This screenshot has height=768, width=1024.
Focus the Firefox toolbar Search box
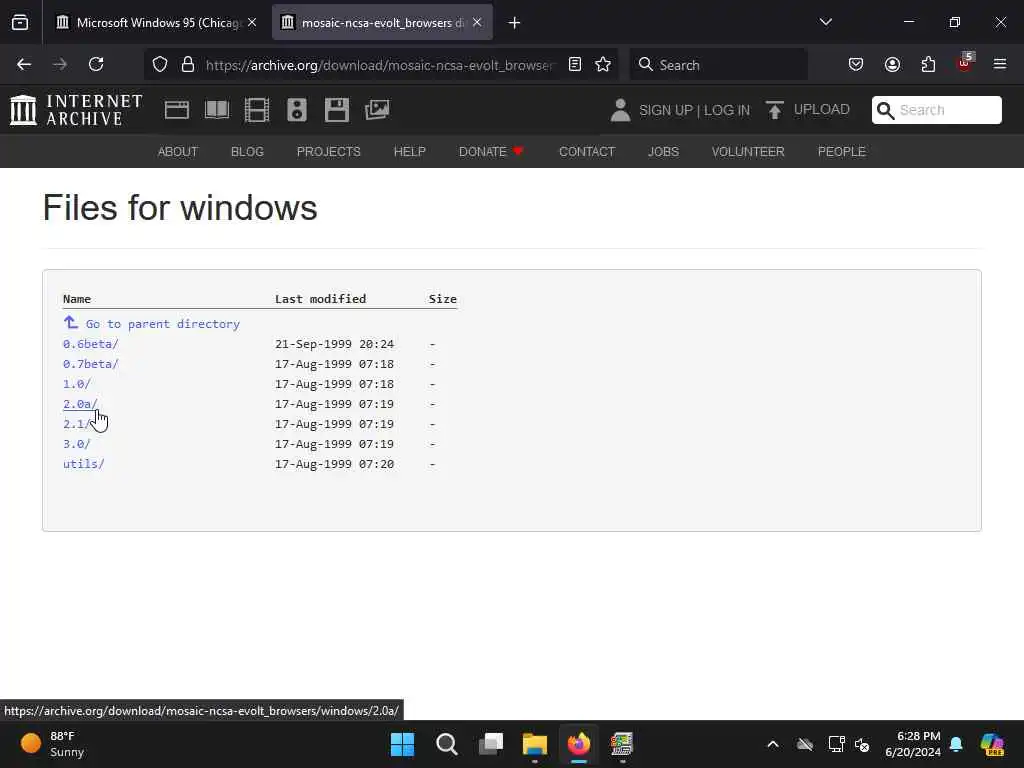coord(718,65)
